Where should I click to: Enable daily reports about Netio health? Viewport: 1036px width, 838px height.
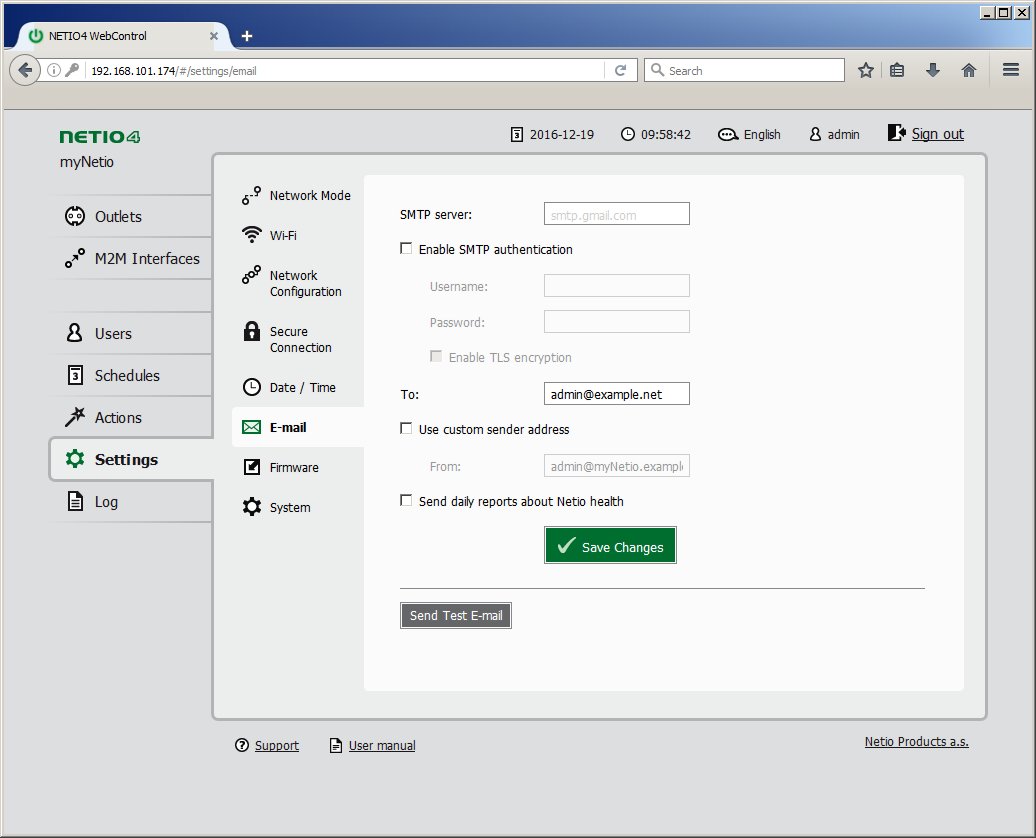tap(406, 501)
